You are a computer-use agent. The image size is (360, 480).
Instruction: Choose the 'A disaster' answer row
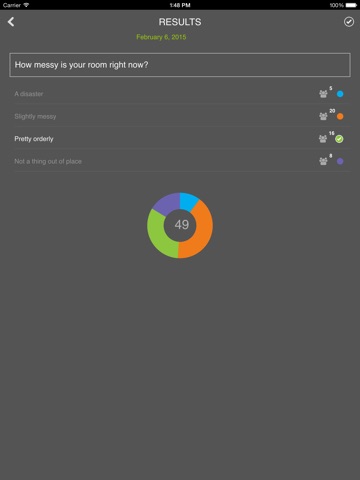180,94
